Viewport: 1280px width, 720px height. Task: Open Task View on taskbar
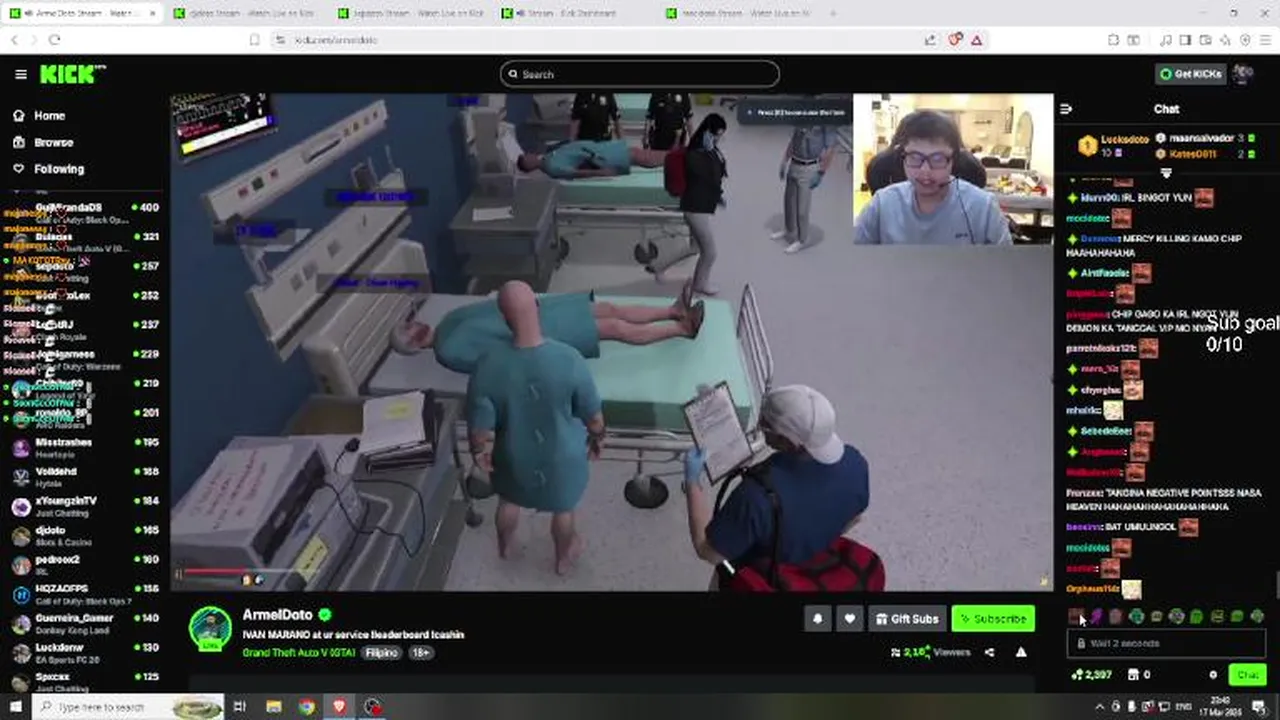click(239, 706)
